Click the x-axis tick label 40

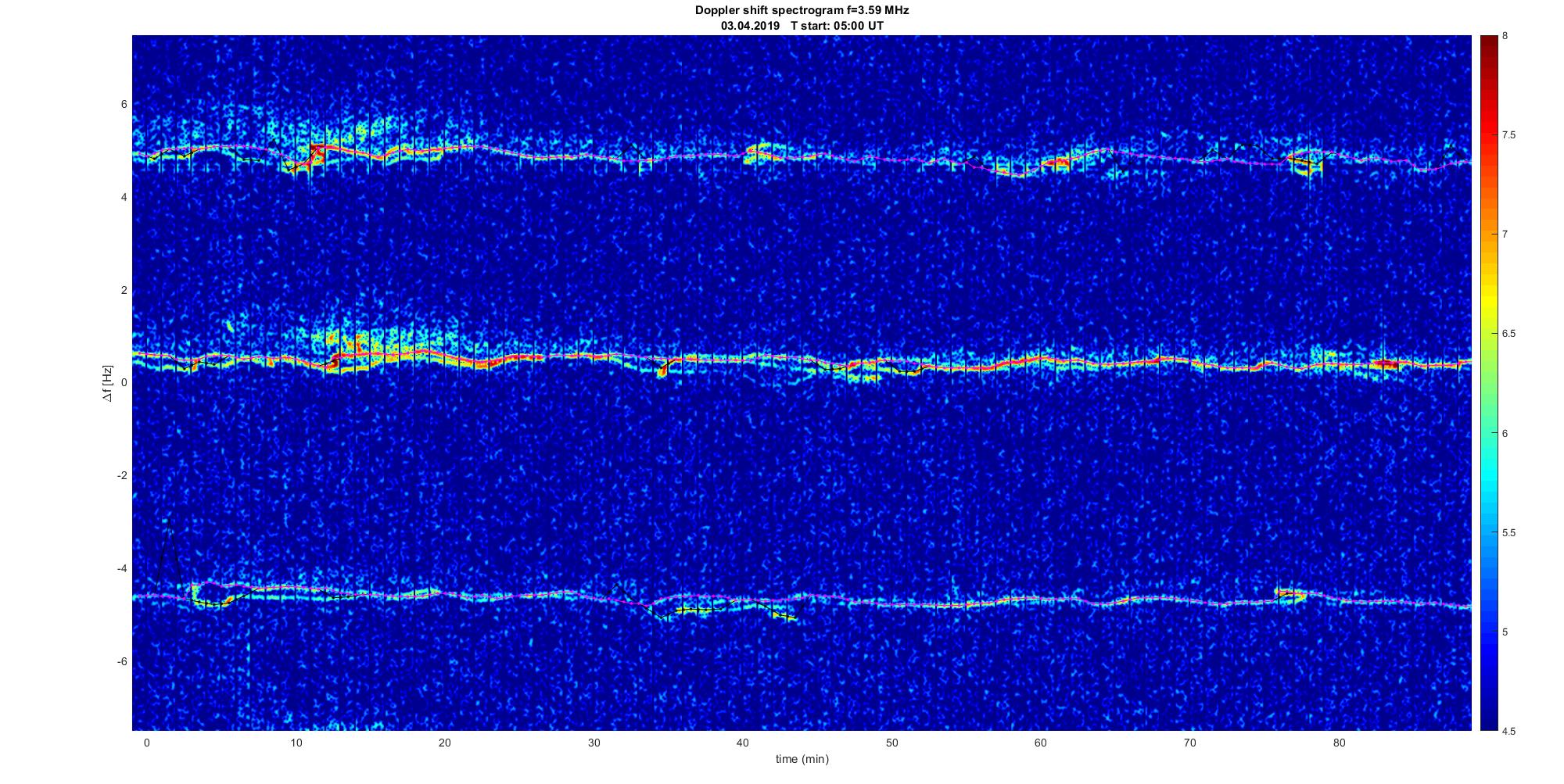743,743
